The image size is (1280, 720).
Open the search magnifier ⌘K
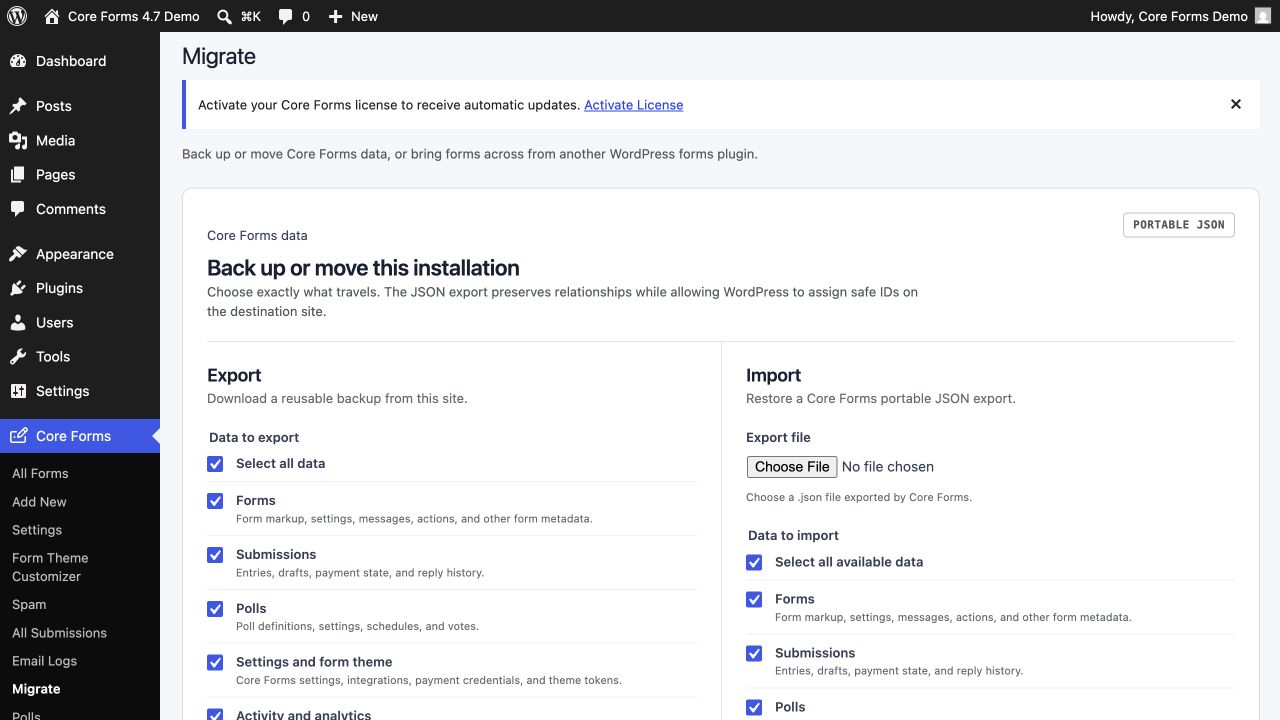[224, 16]
